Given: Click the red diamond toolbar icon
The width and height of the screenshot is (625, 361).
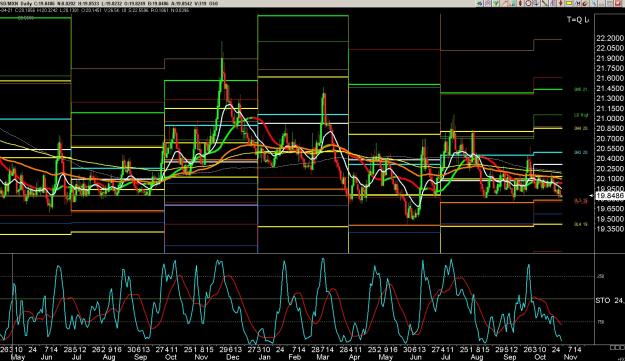Looking at the screenshot, I should pyautogui.click(x=560, y=3).
